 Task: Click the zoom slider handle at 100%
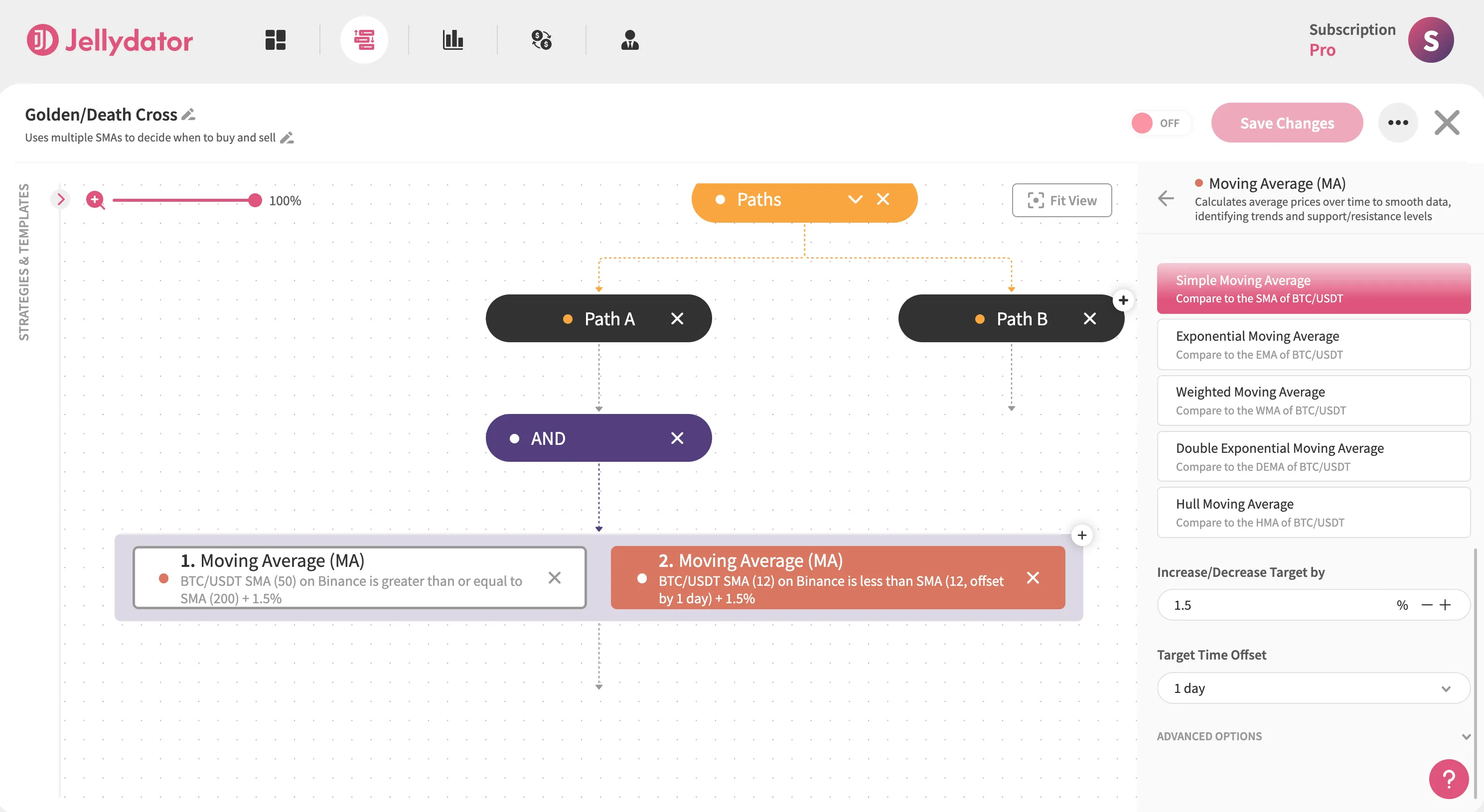[x=255, y=200]
